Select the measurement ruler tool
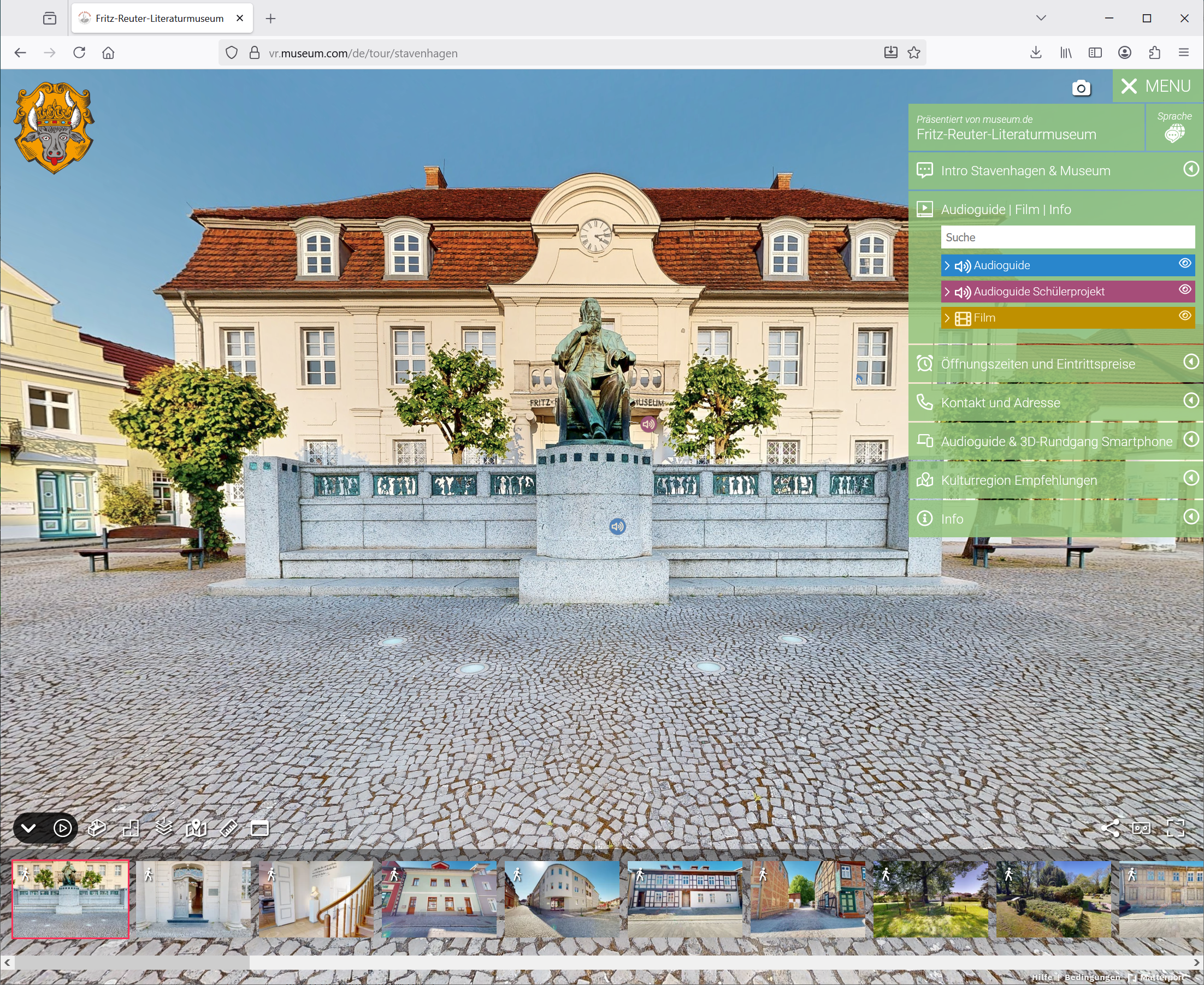 (x=228, y=828)
